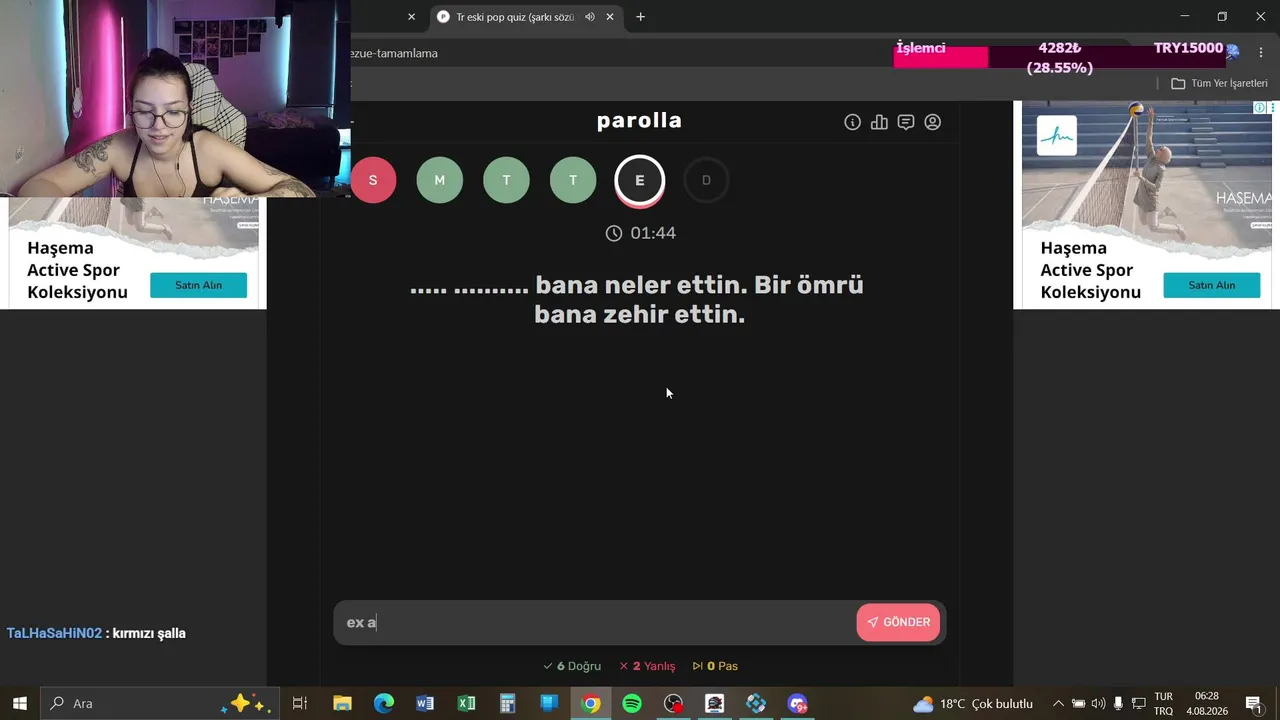Image resolution: width=1280 pixels, height=720 pixels.
Task: Open the right ad's AdChoices info icon
Action: 1260,107
